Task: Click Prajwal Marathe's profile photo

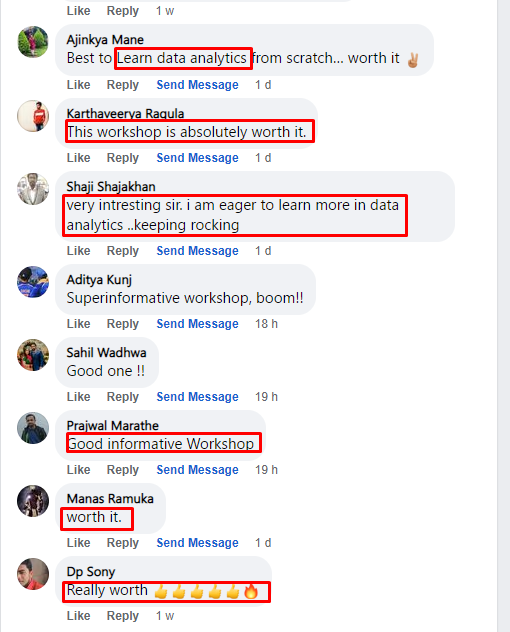Action: tap(33, 428)
